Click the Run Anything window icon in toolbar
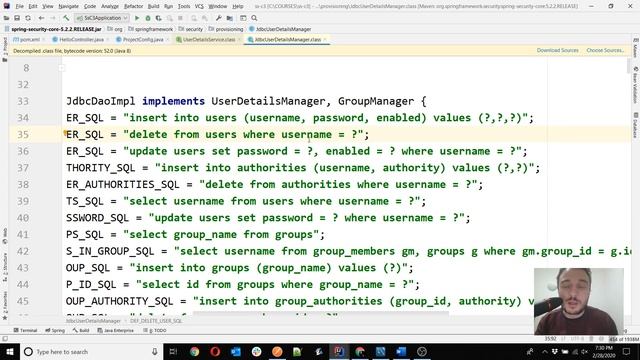The image size is (640, 360). pos(243,18)
